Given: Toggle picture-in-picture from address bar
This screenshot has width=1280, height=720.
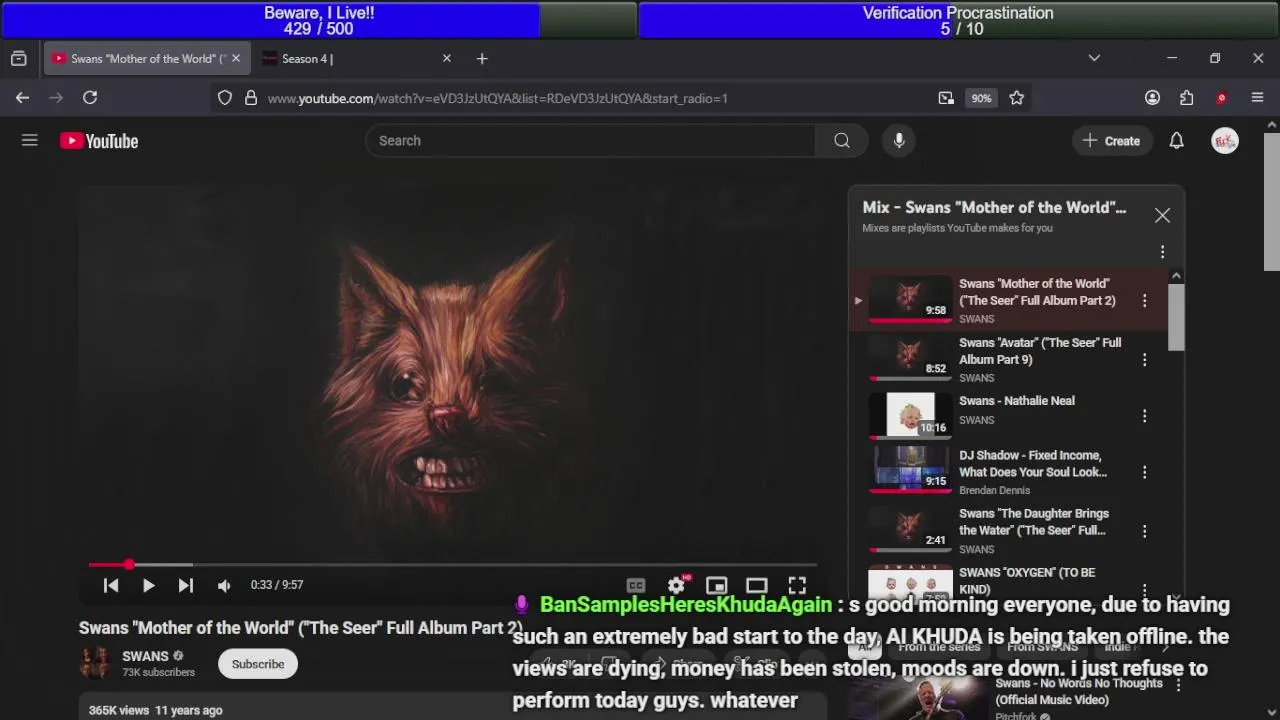Looking at the screenshot, I should pos(946,98).
